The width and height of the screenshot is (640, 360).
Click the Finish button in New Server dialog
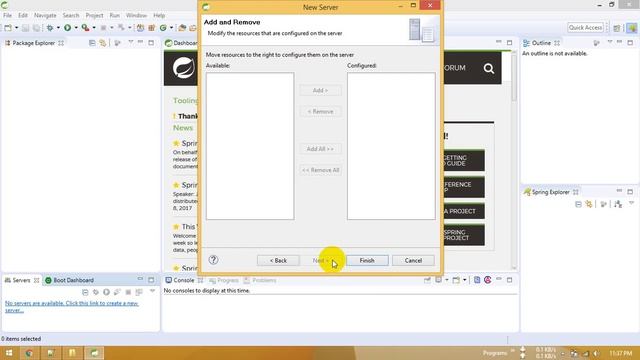tap(367, 260)
